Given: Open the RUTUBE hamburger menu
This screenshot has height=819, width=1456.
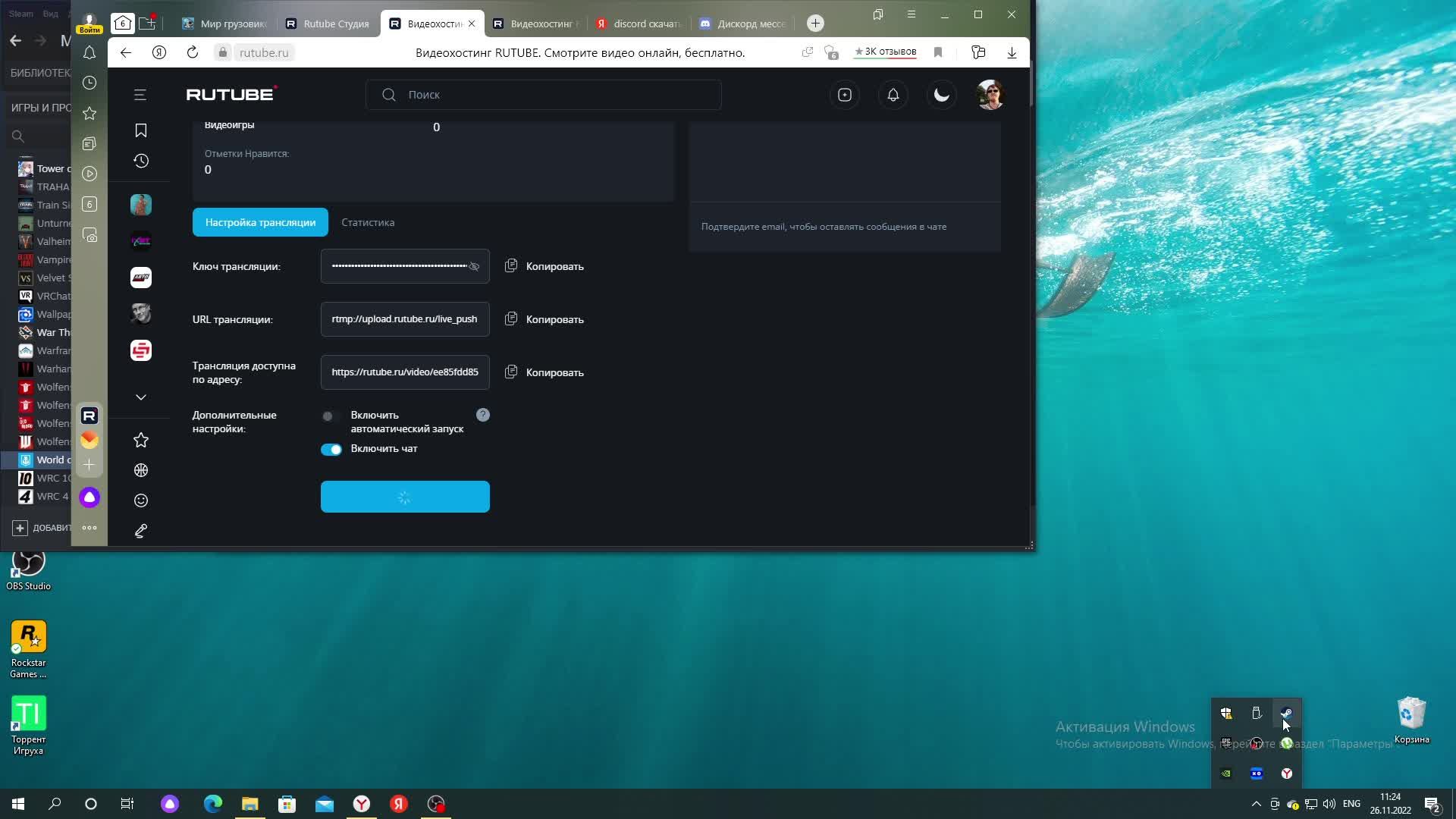Looking at the screenshot, I should (140, 95).
